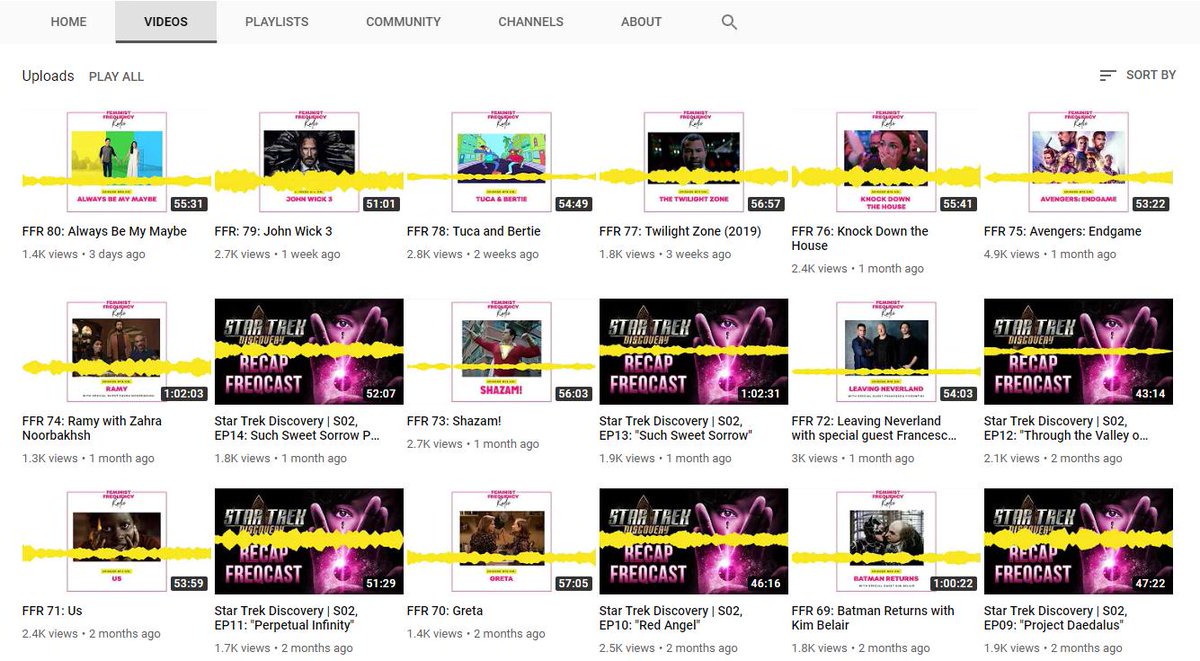The height and width of the screenshot is (661, 1200).
Task: Go to the Community tab
Action: [403, 21]
